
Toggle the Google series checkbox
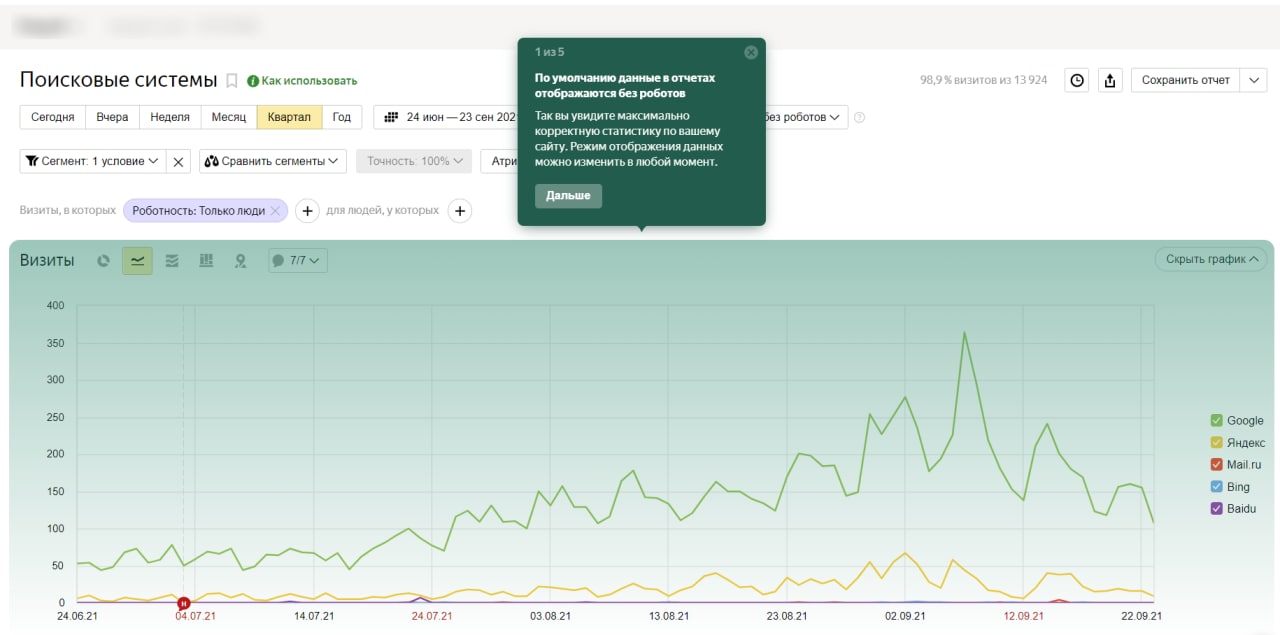(x=1217, y=421)
